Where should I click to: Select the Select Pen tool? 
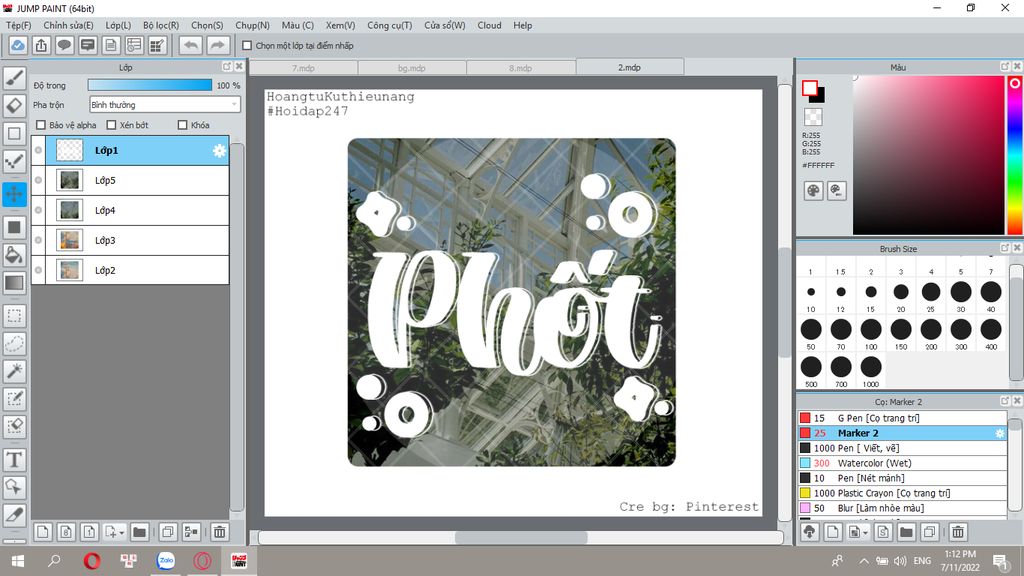click(x=14, y=398)
